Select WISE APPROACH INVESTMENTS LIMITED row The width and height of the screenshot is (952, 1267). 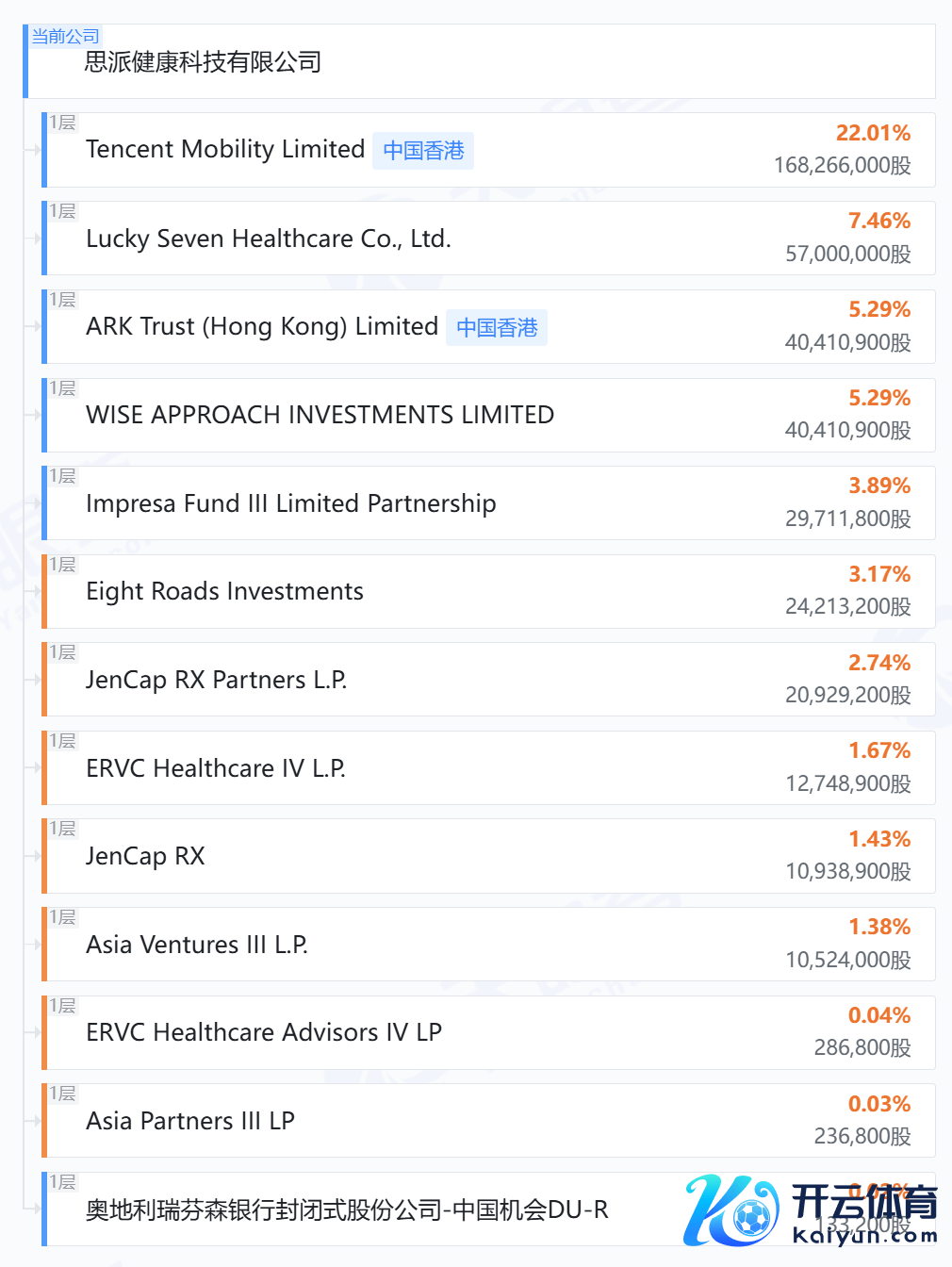(320, 415)
